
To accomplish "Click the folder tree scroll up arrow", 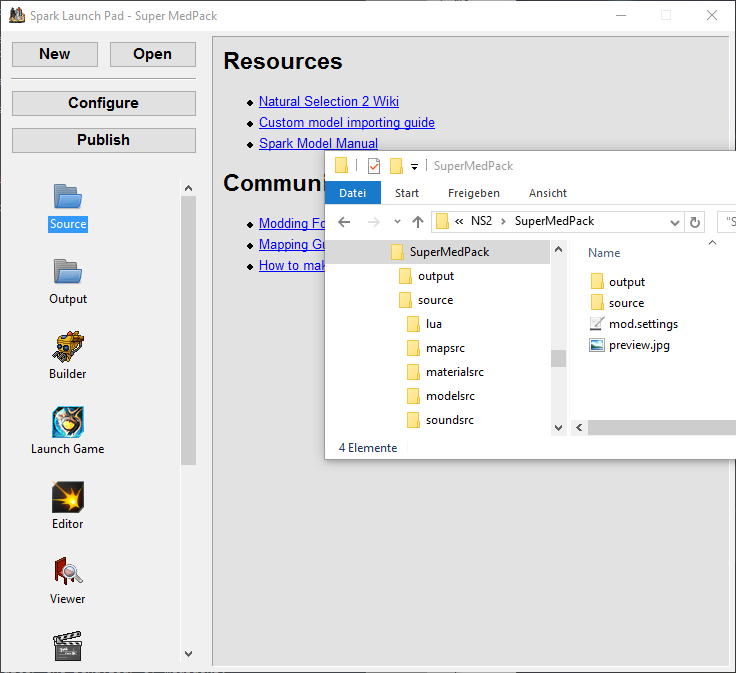I will (x=558, y=249).
